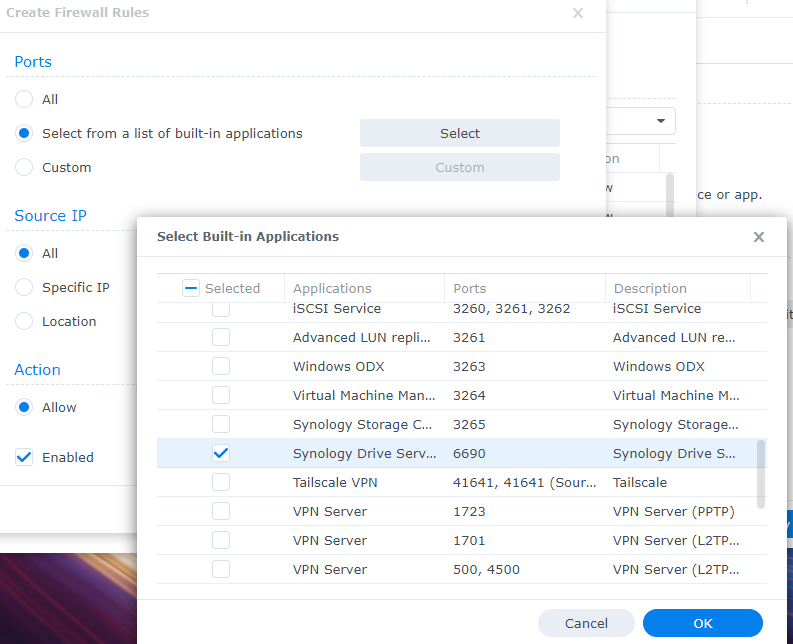Screen dimensions: 793x644
Task: Check the Tailscale VPN checkbox
Action: 221,482
